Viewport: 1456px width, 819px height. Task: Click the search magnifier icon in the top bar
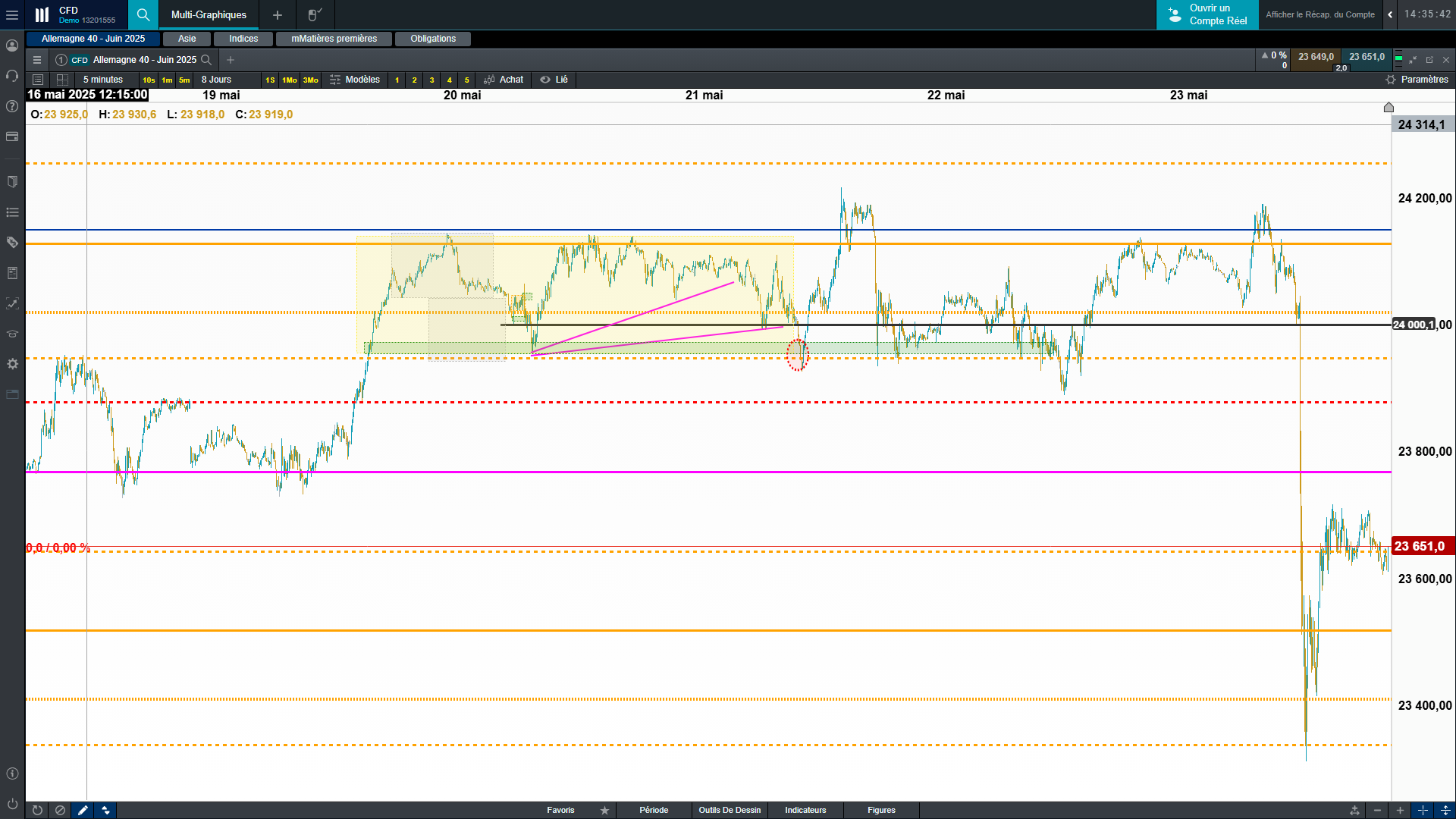pos(143,14)
